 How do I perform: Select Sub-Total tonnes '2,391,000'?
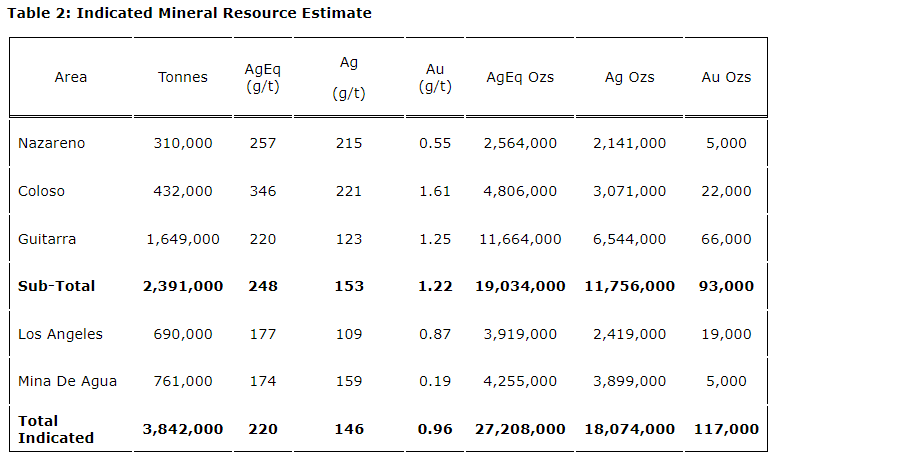click(183, 286)
